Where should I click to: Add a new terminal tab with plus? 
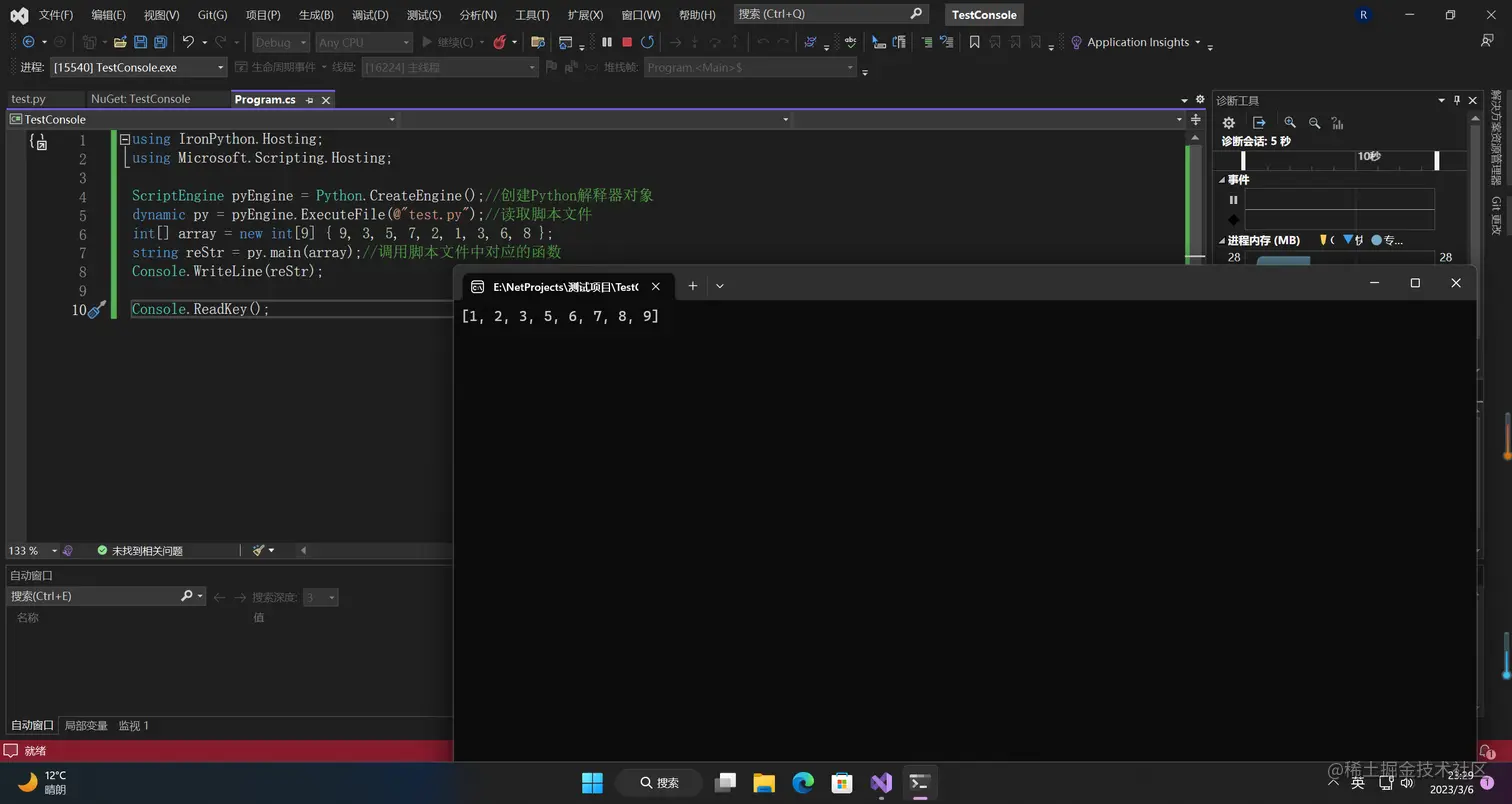click(x=692, y=286)
